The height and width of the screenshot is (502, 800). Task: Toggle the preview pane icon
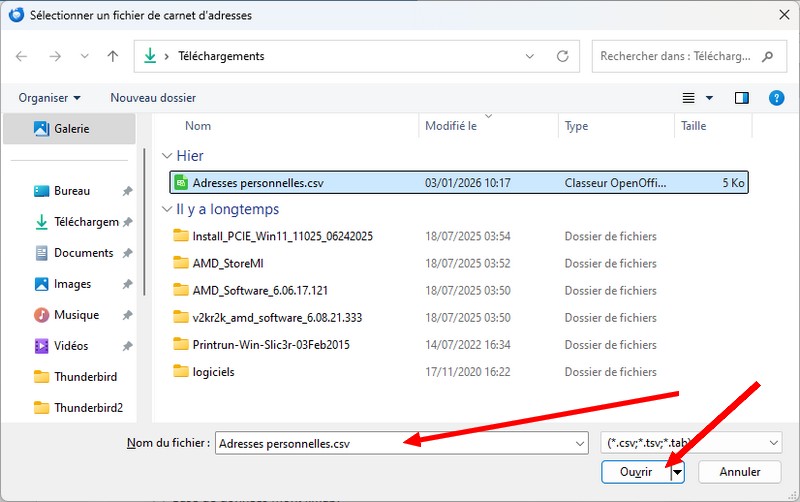coord(742,98)
